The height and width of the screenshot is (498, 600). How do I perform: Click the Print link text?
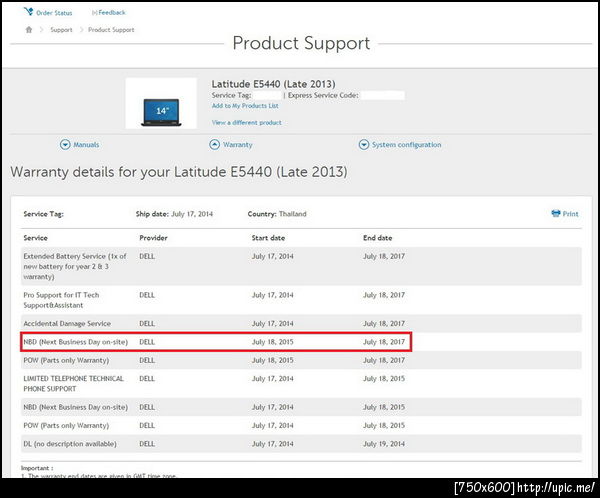(x=570, y=214)
